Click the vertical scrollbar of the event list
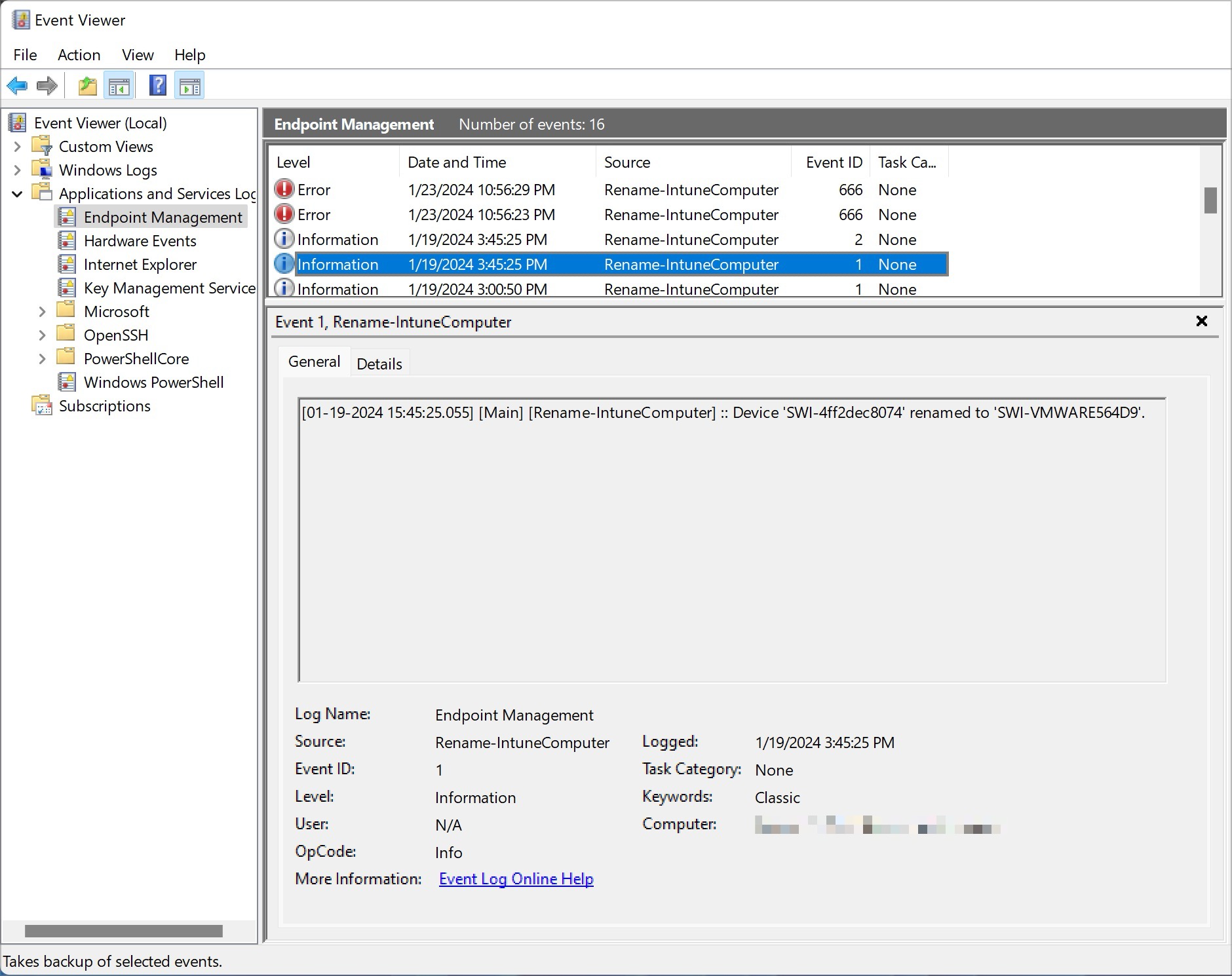This screenshot has height=976, width=1232. 1210,201
